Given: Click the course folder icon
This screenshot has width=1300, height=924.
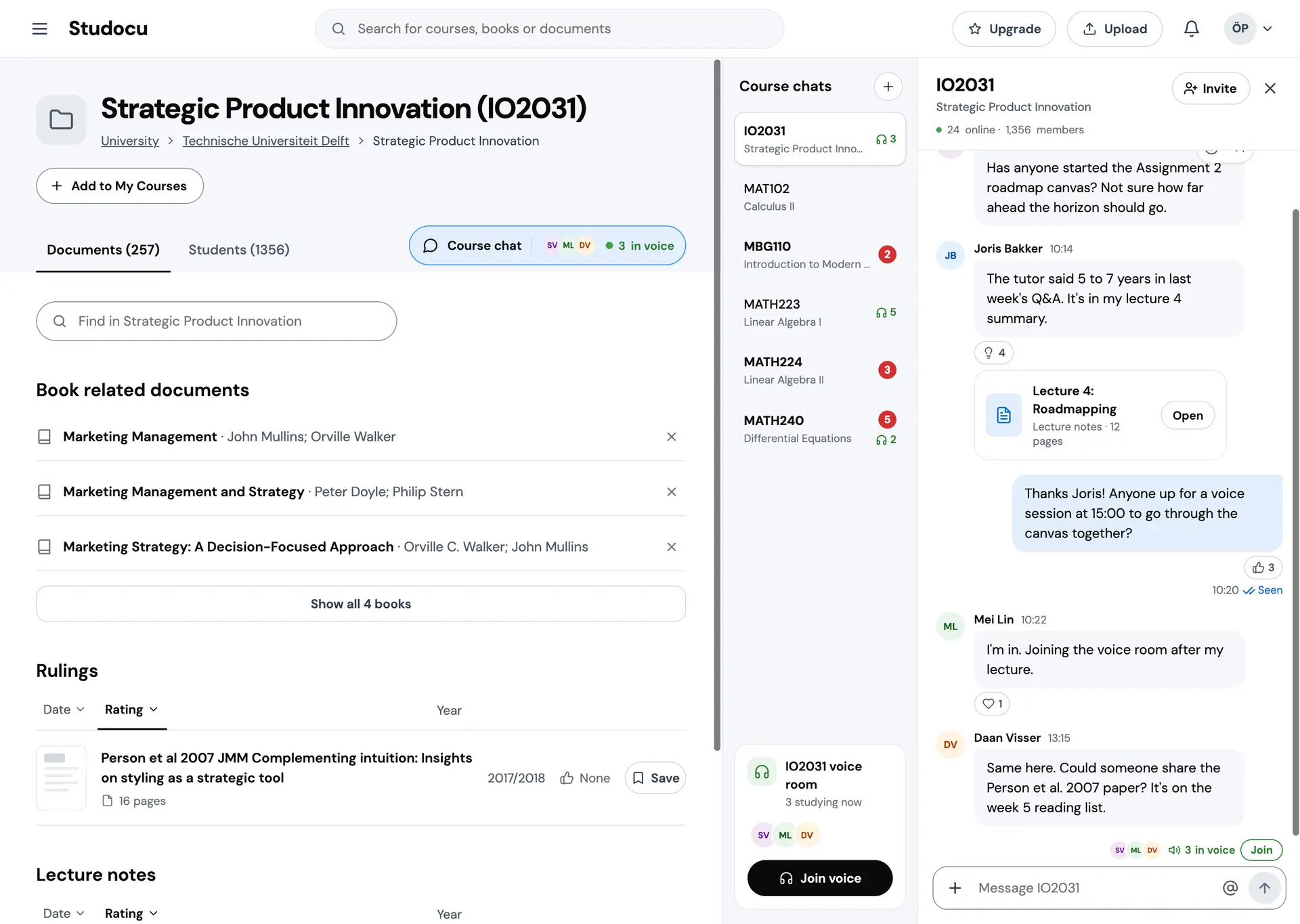Looking at the screenshot, I should click(x=61, y=120).
